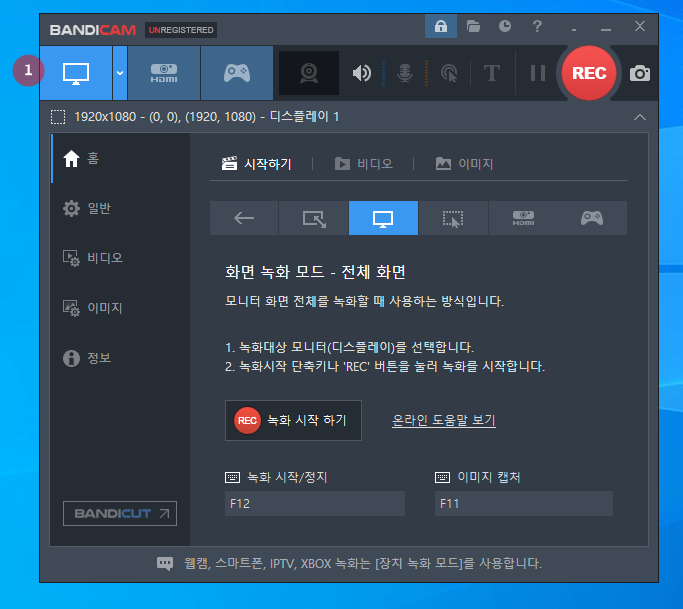Click the 화면 녹화 모드 - 전체 화면 heading
Image resolution: width=683 pixels, height=609 pixels.
pos(315,272)
